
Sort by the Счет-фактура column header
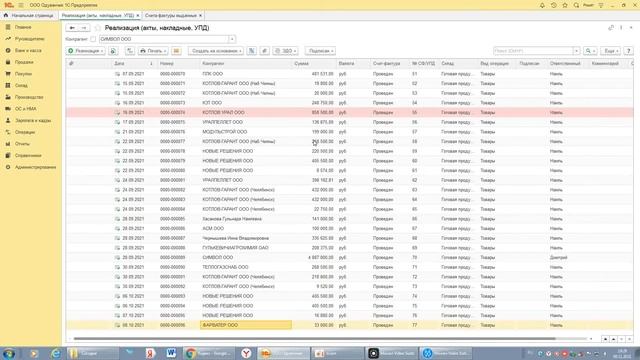(390, 63)
